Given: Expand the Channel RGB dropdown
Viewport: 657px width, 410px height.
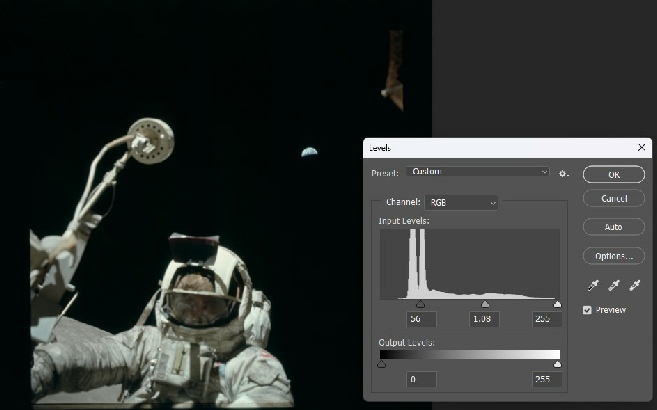Looking at the screenshot, I should coord(461,202).
